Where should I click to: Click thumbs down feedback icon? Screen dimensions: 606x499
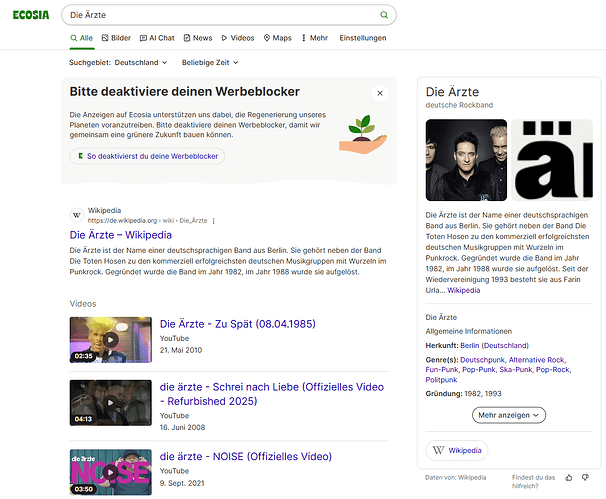[x=586, y=478]
